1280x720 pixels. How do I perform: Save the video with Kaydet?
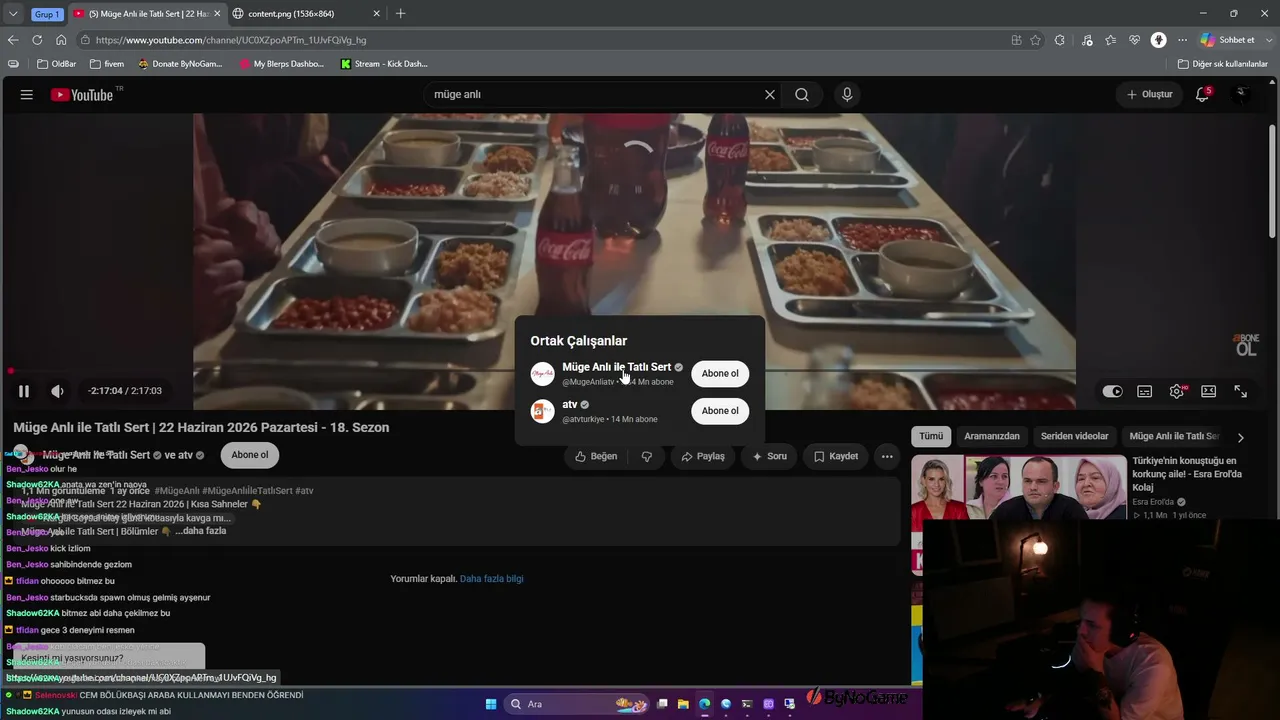pyautogui.click(x=836, y=456)
